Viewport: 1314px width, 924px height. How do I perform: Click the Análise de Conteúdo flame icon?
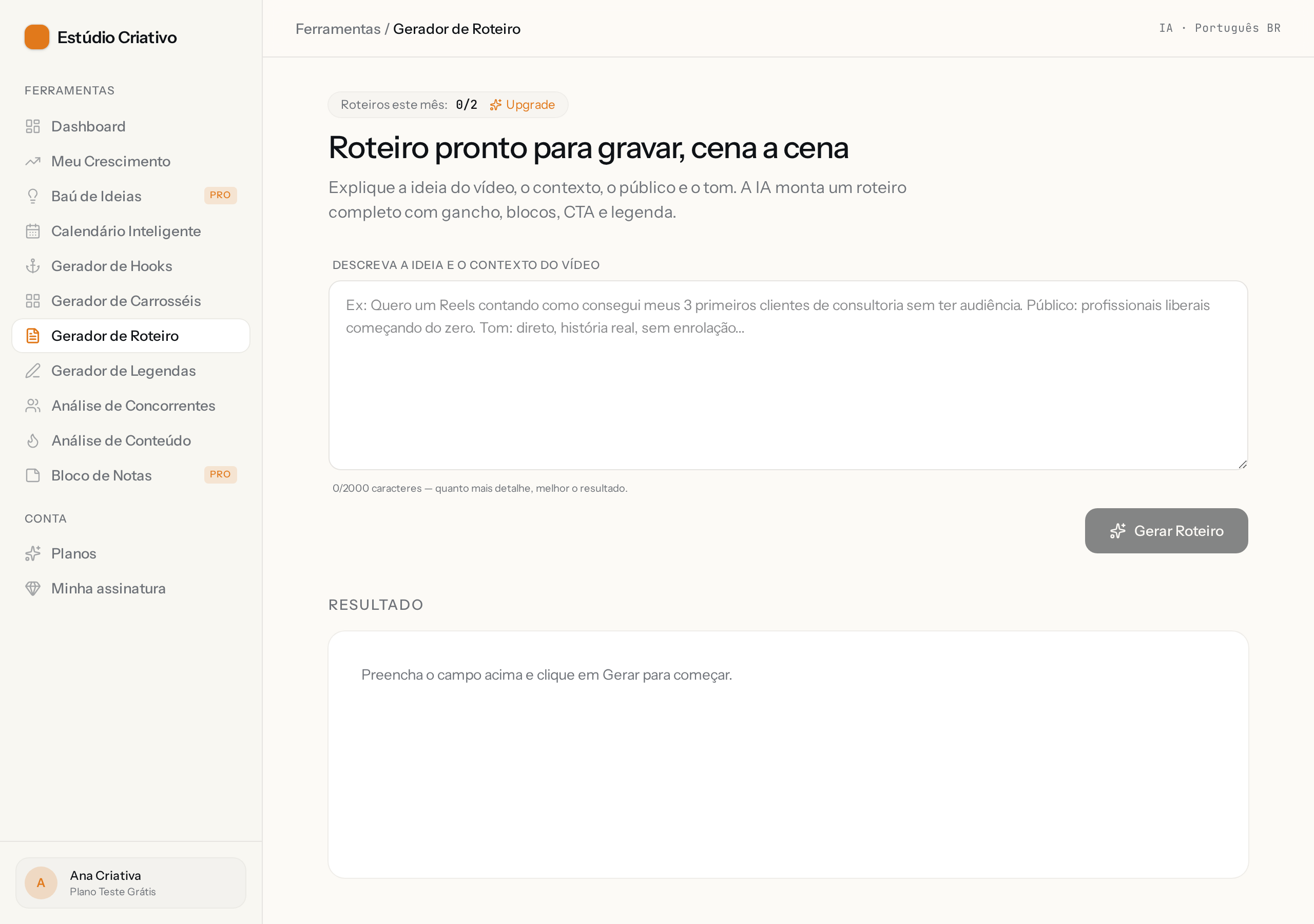click(x=33, y=441)
